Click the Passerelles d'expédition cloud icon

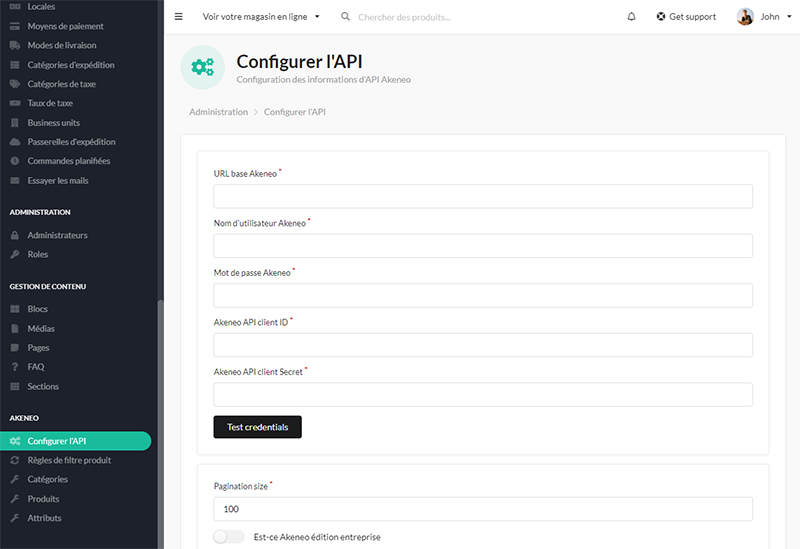[x=15, y=142]
